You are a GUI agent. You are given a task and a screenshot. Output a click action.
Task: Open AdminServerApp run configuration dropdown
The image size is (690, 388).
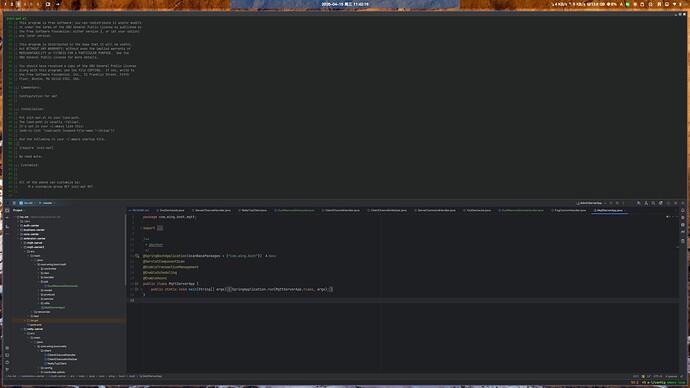591,203
